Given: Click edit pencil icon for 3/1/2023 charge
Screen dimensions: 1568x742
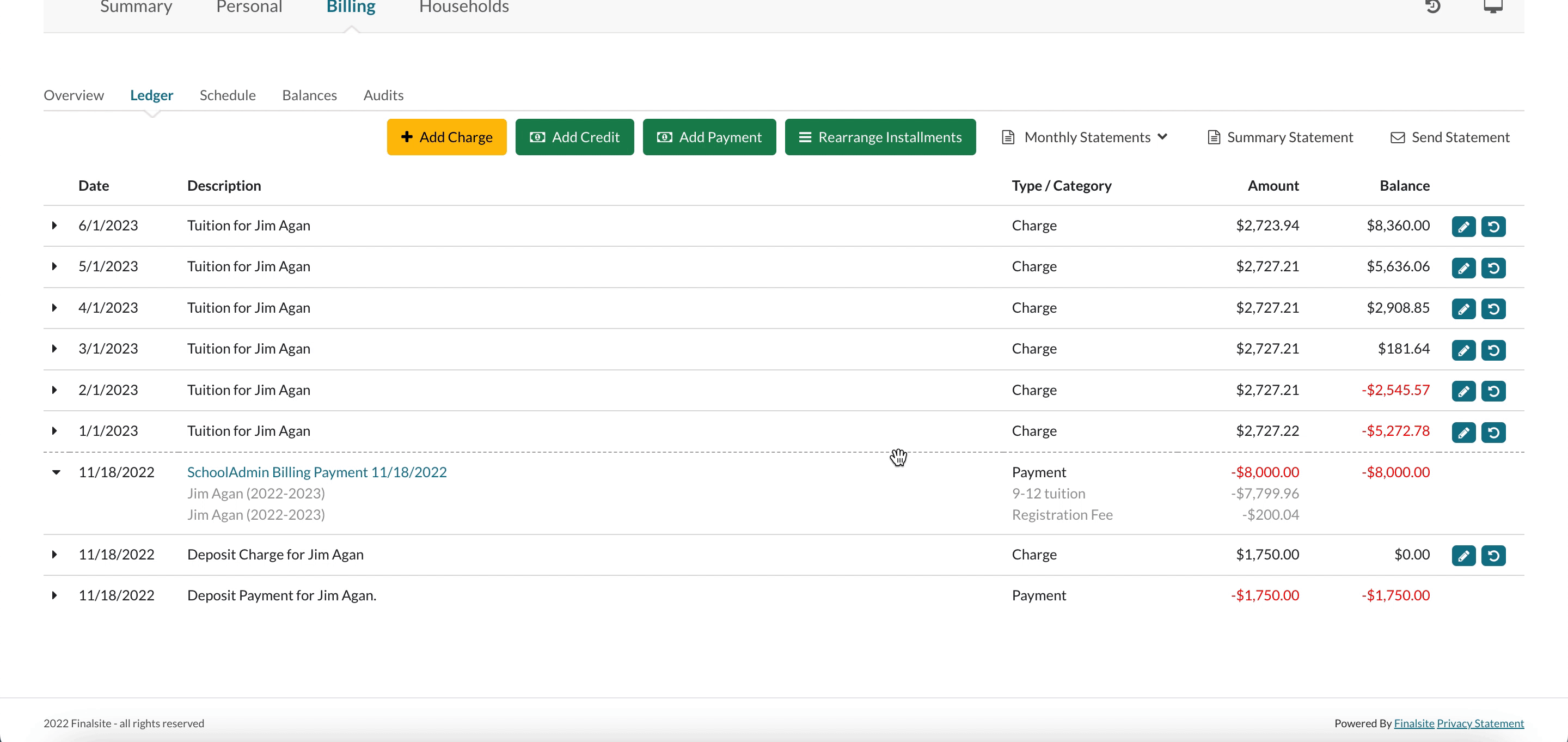Looking at the screenshot, I should coord(1463,350).
